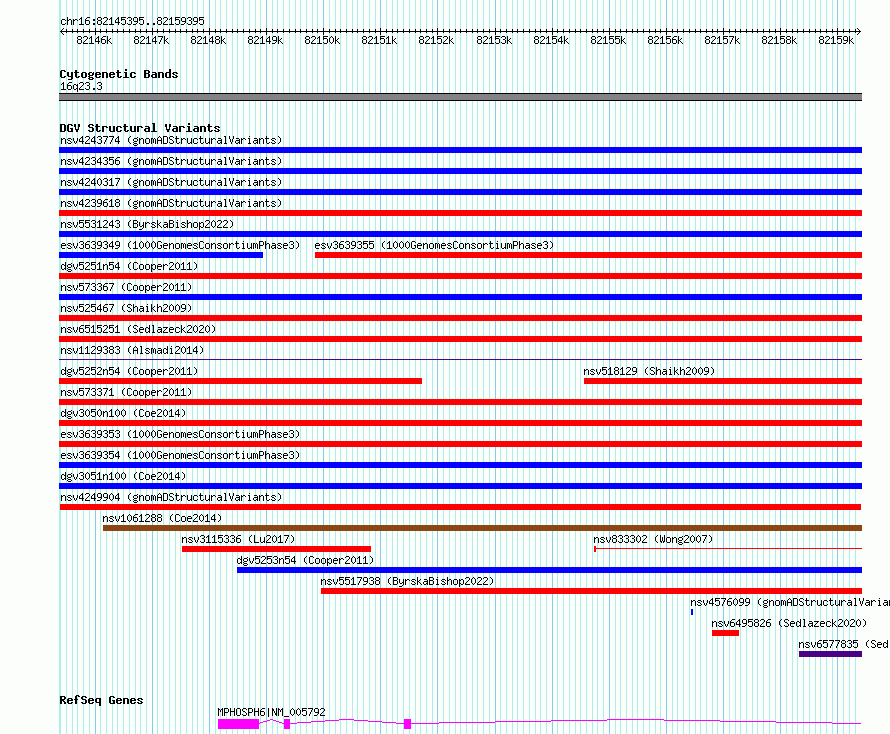Select the red bar of nsv4239618
This screenshot has width=890, height=734.
[x=461, y=213]
